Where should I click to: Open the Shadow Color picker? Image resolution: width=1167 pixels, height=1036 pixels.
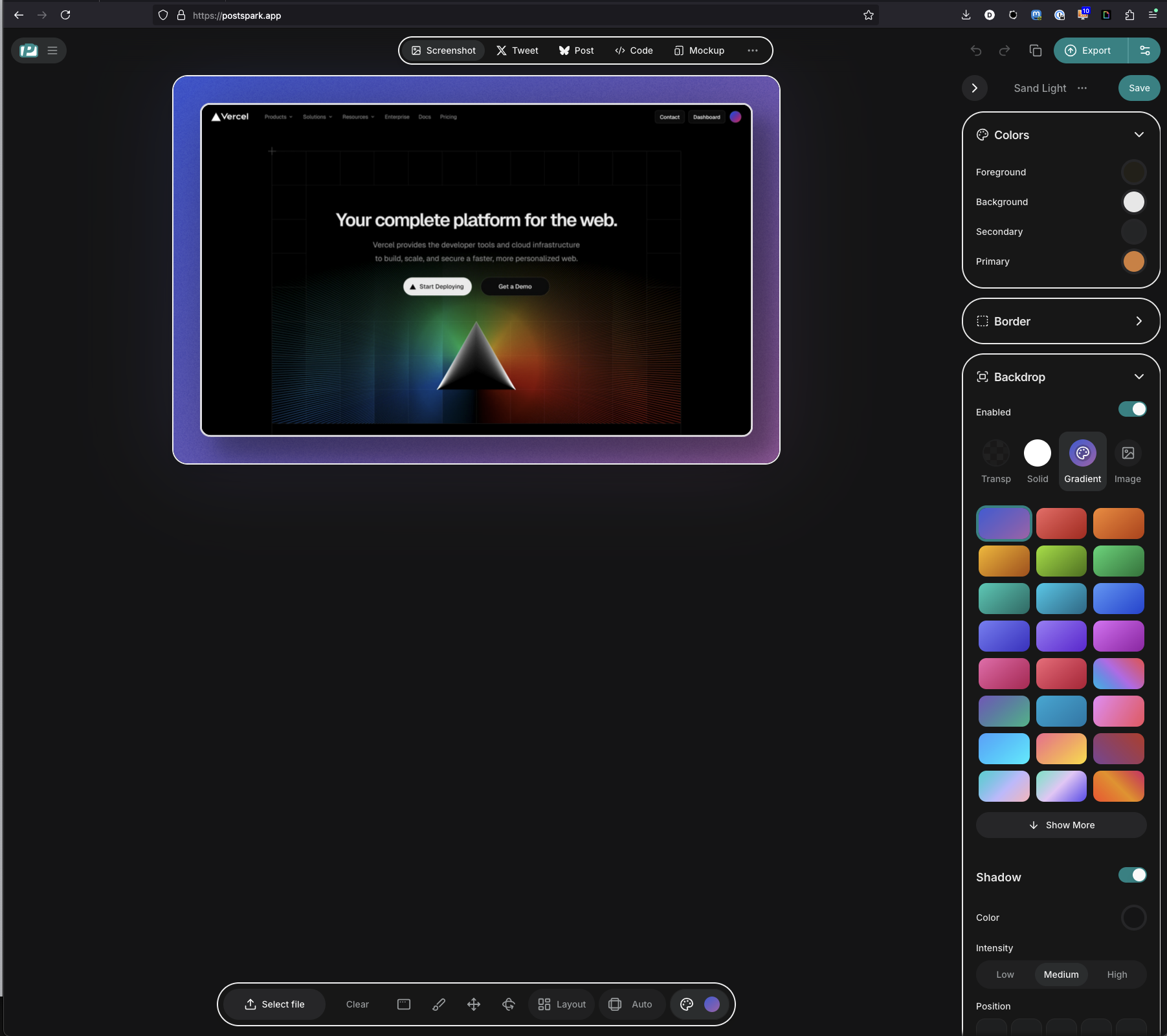pos(1133,918)
